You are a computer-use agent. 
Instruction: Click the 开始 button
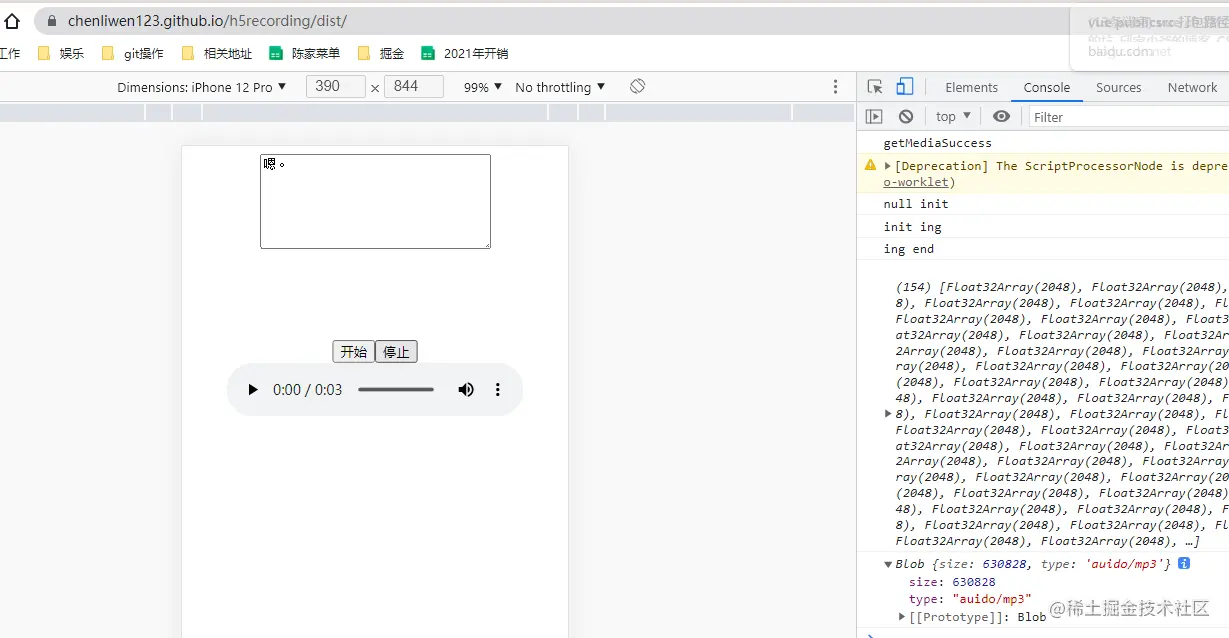[353, 351]
